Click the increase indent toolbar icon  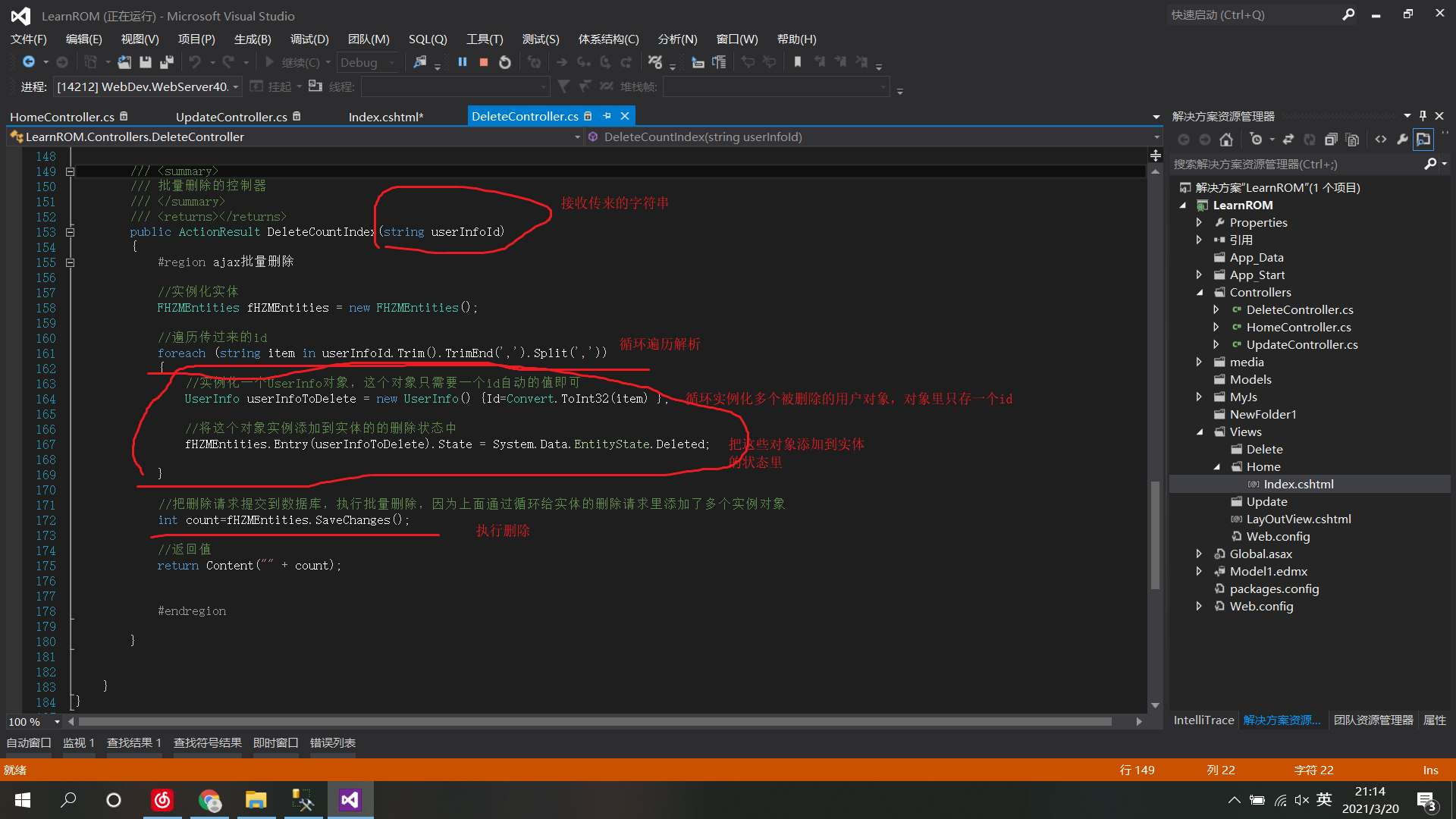coord(719,62)
